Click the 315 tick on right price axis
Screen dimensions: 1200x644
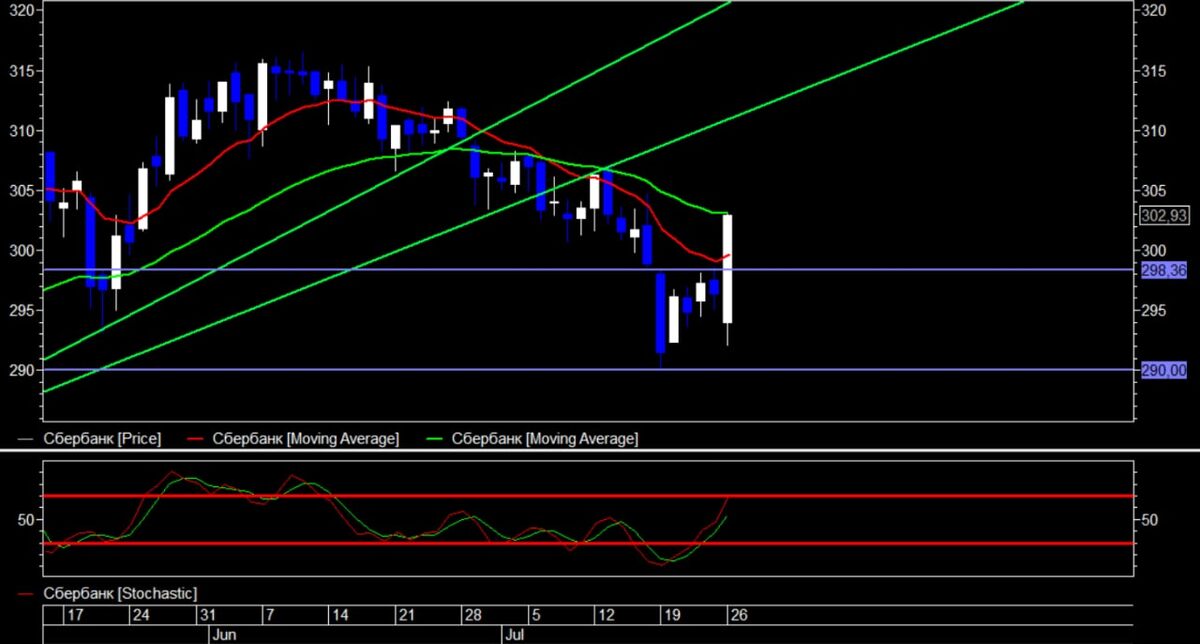pos(1154,71)
